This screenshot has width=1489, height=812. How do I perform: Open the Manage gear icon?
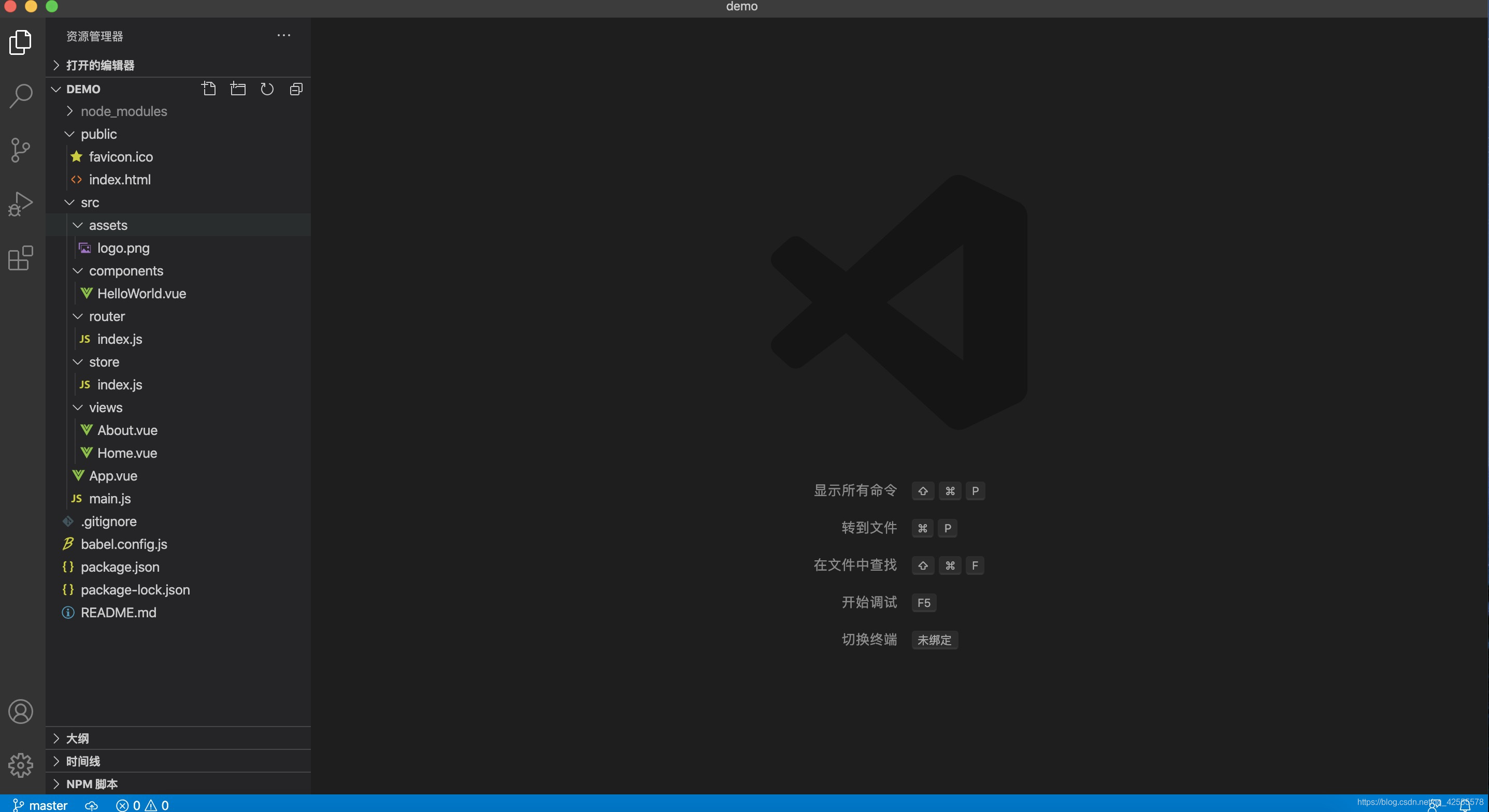(21, 765)
